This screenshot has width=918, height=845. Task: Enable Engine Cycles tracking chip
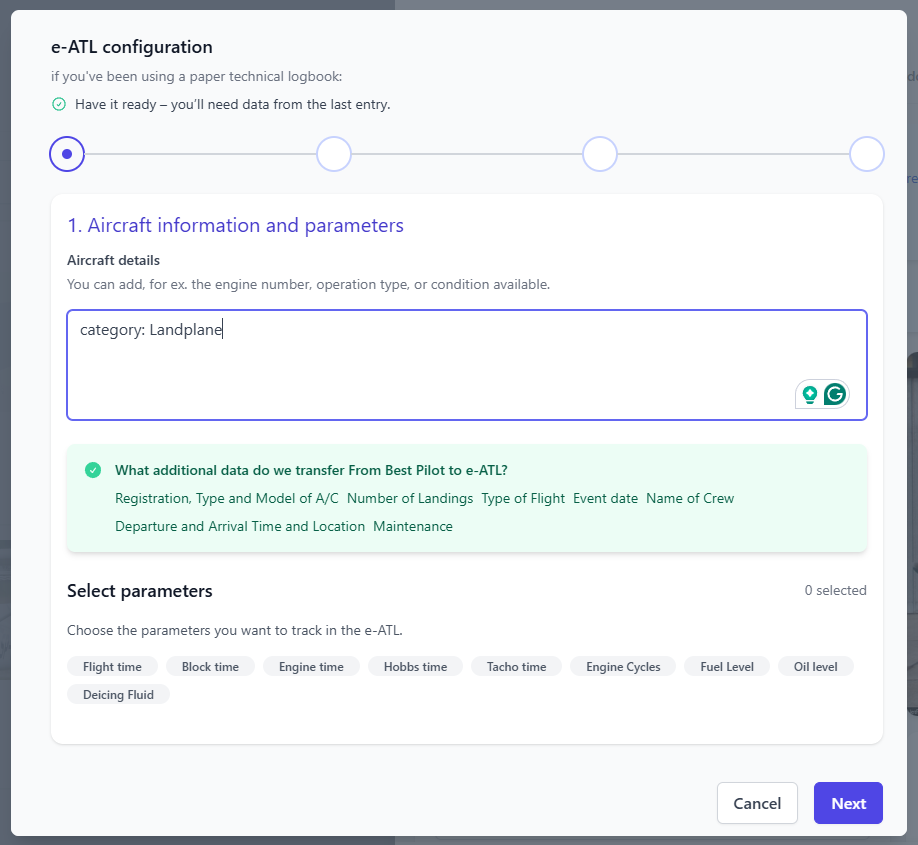click(623, 666)
